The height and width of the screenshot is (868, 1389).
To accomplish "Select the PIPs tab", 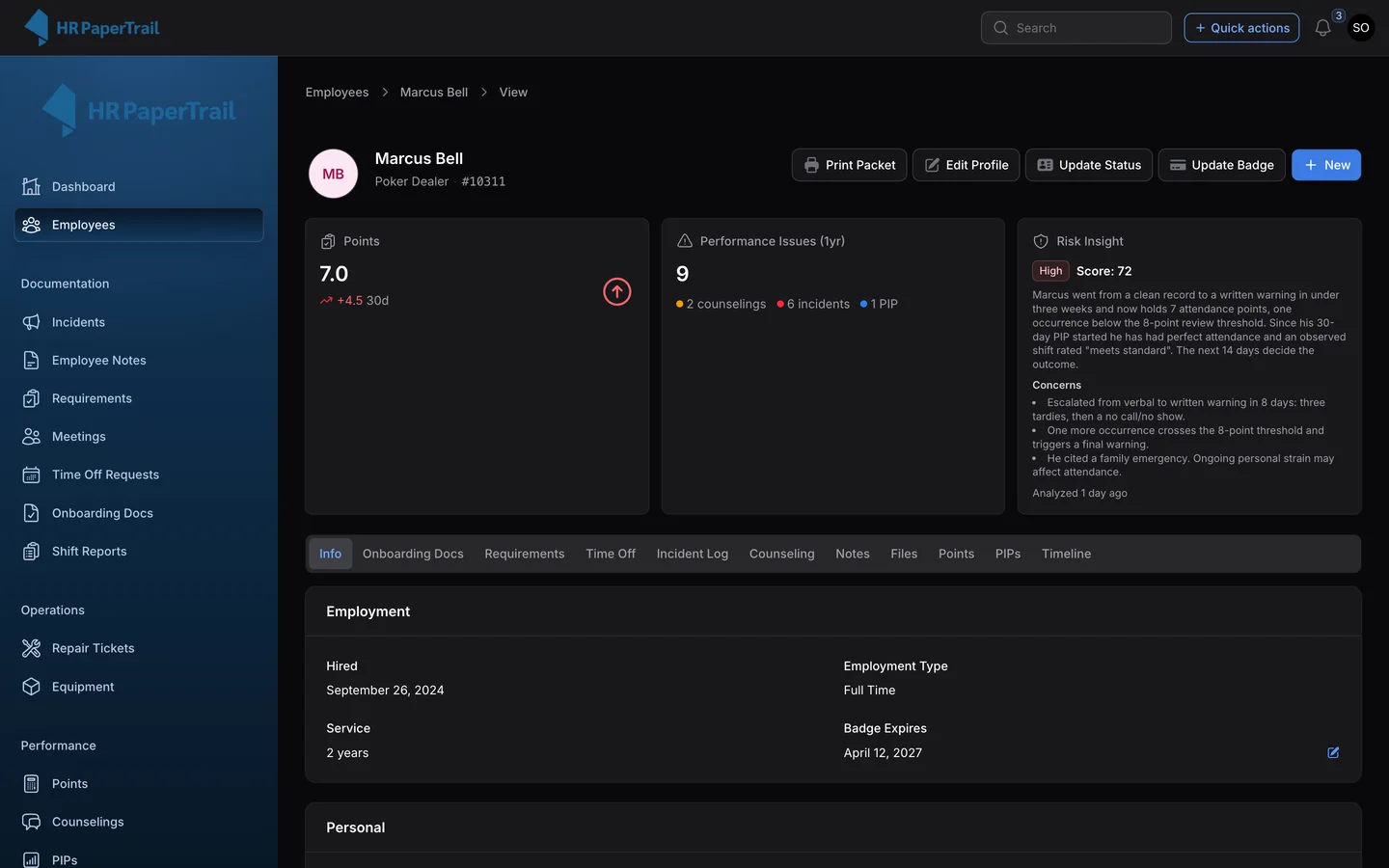I will tap(1008, 554).
